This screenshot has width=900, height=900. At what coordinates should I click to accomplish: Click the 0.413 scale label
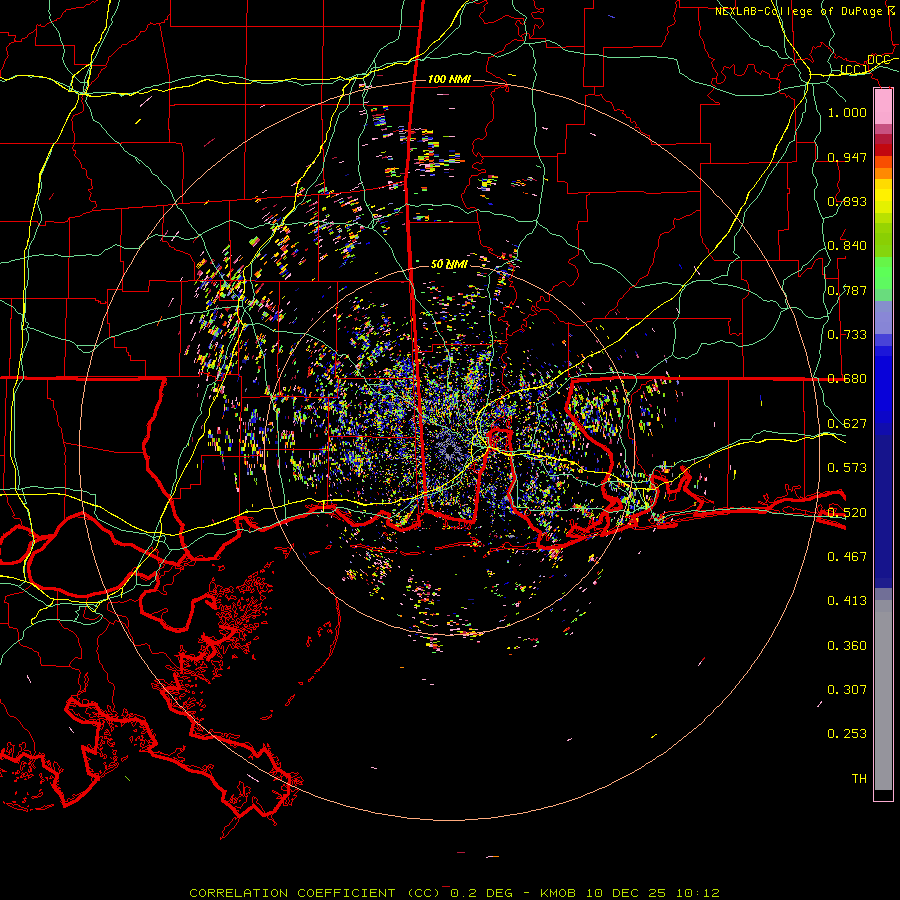point(847,601)
